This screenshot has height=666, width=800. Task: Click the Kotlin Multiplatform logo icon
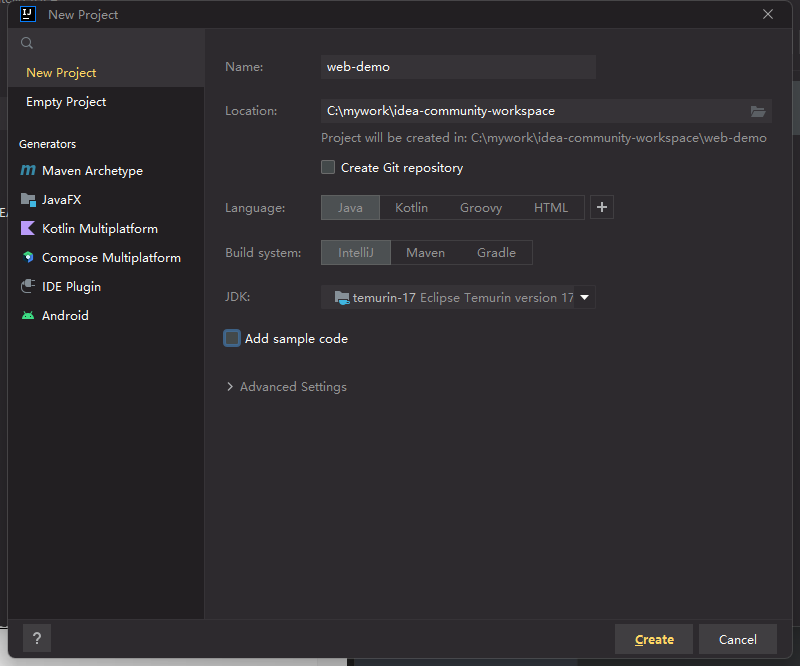click(28, 228)
